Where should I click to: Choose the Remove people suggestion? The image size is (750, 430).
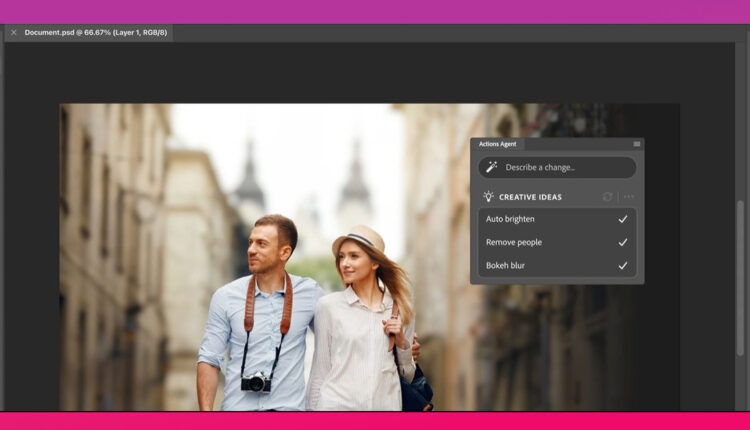click(x=557, y=242)
